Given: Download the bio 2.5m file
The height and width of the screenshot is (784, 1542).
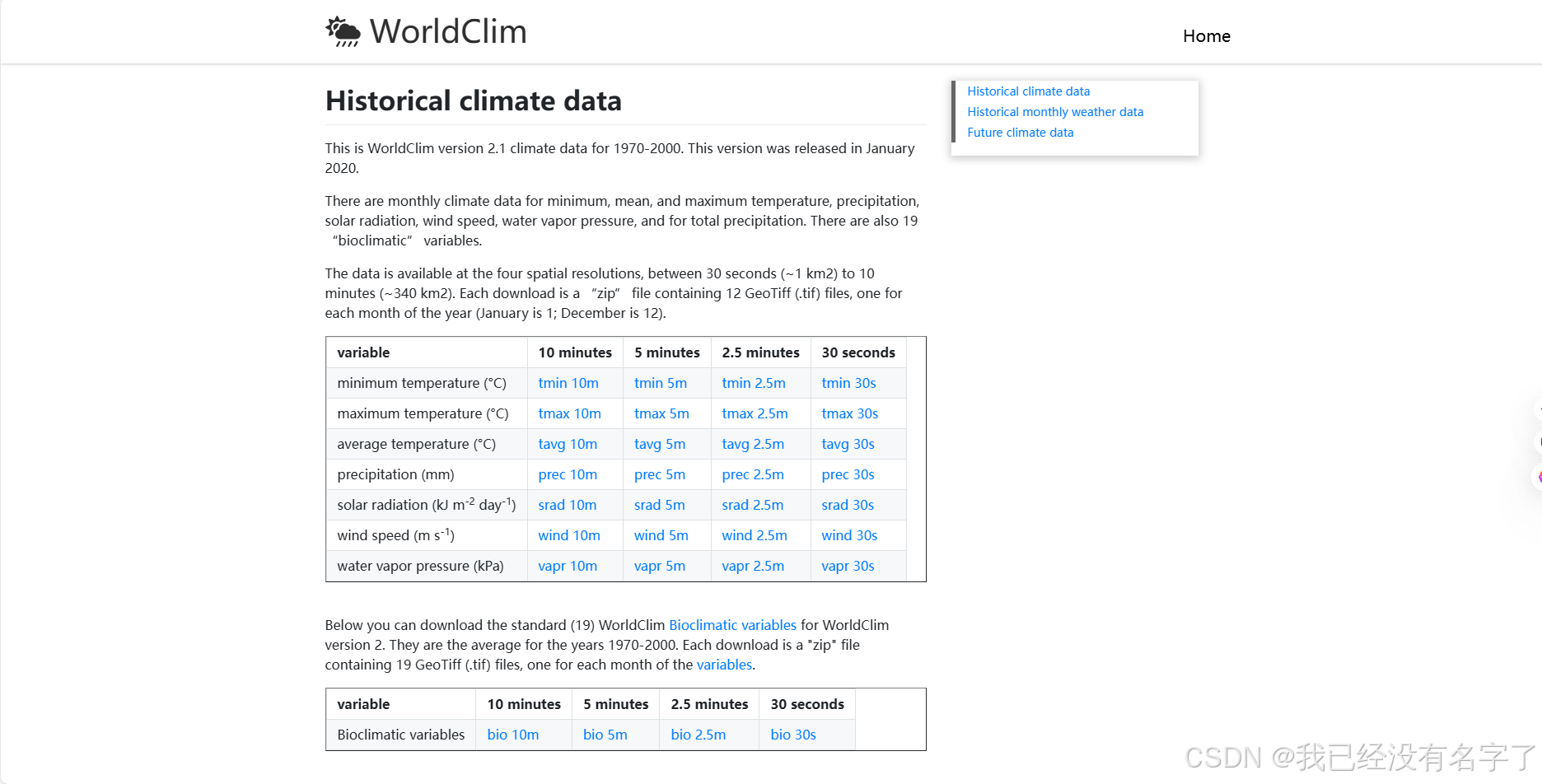Looking at the screenshot, I should click(x=699, y=735).
